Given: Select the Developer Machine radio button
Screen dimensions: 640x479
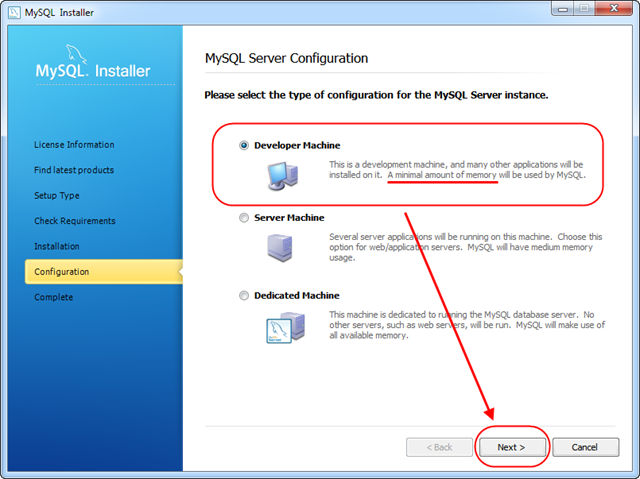Looking at the screenshot, I should pos(244,145).
